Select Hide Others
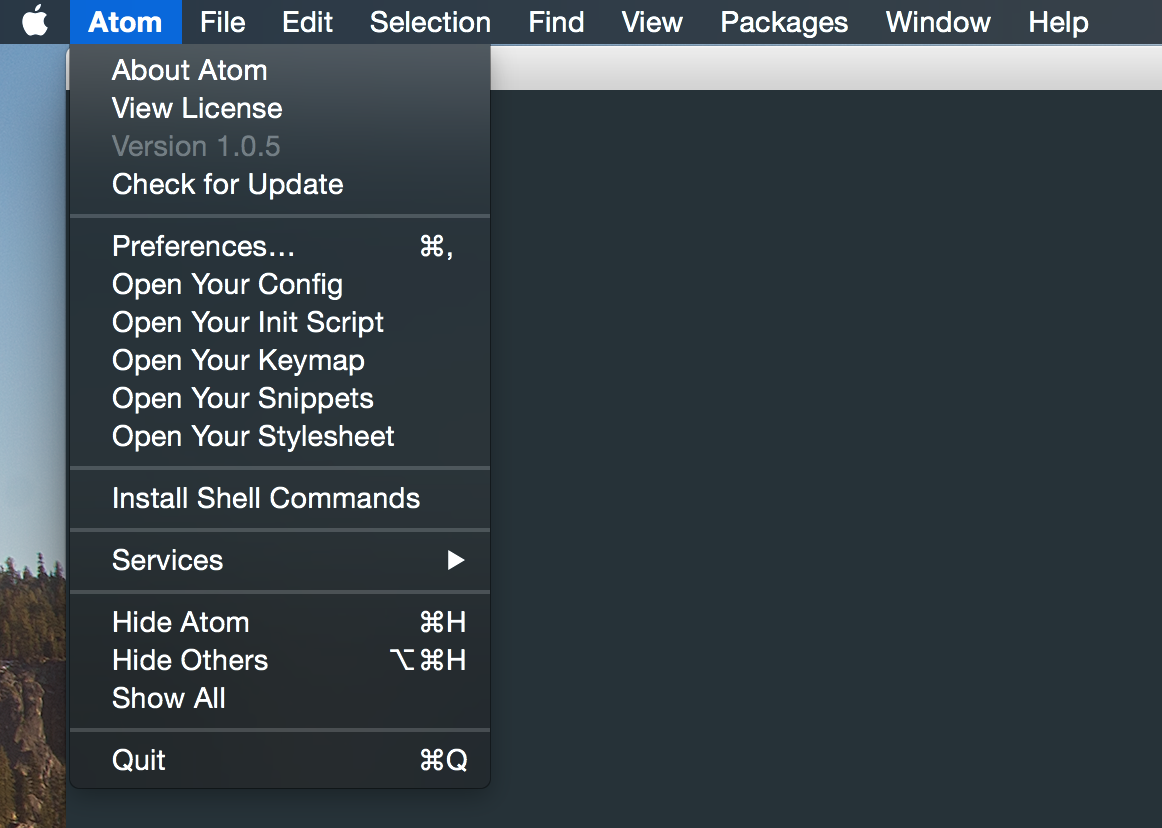Image resolution: width=1162 pixels, height=828 pixels. click(x=280, y=660)
